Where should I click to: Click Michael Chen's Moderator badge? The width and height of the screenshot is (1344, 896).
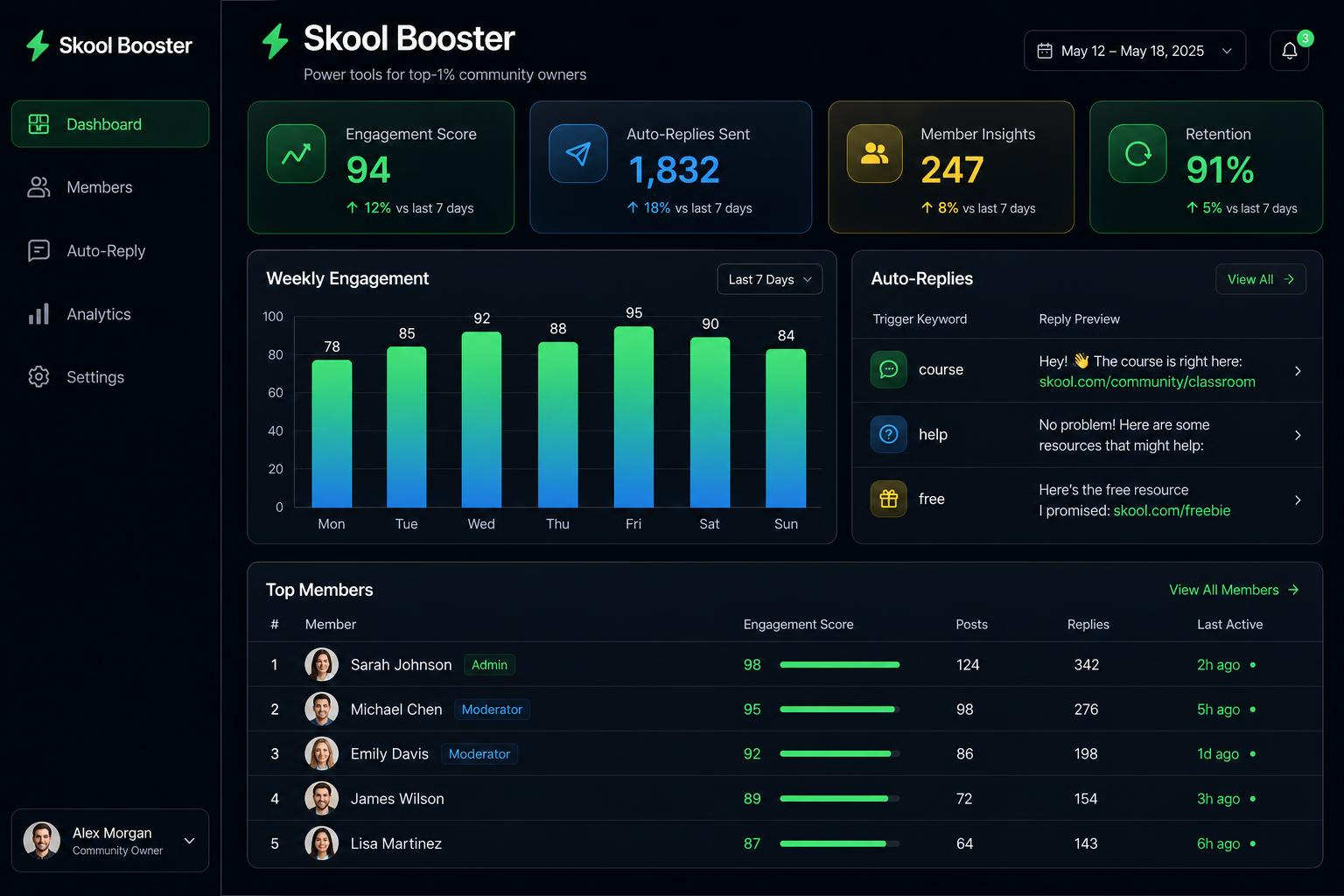pos(492,710)
